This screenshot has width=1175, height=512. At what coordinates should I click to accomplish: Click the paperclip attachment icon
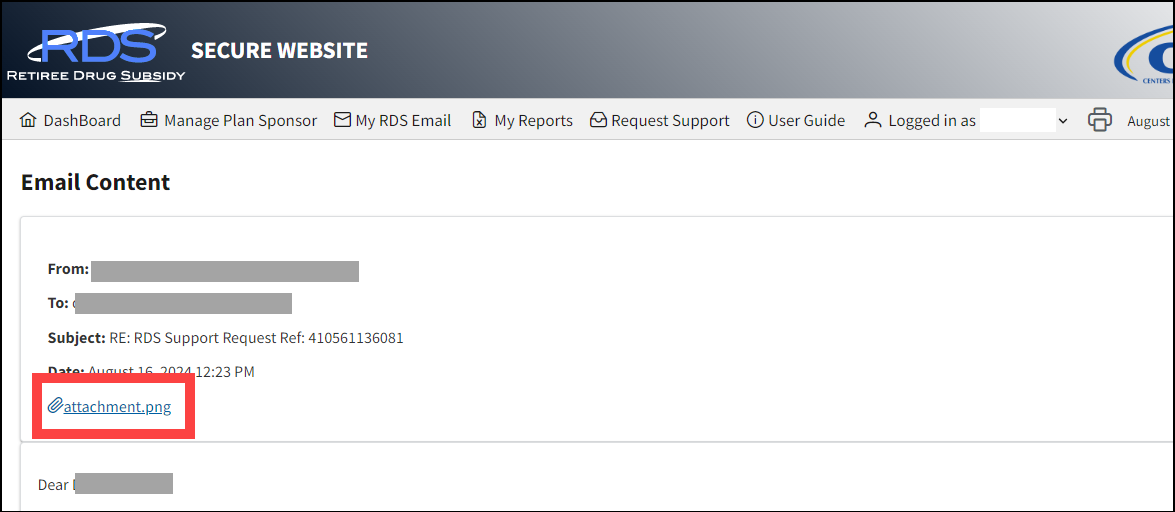(x=55, y=406)
